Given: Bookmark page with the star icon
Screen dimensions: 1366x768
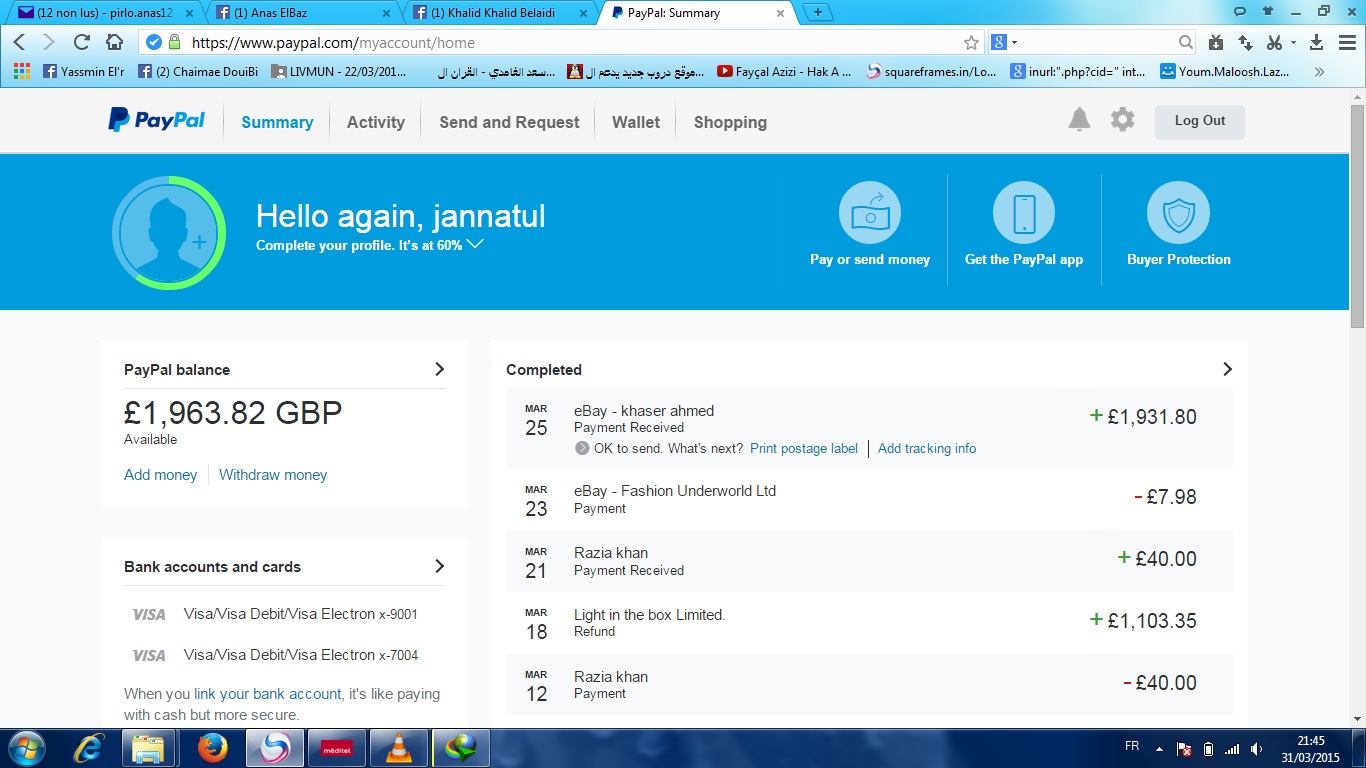Looking at the screenshot, I should click(x=971, y=43).
